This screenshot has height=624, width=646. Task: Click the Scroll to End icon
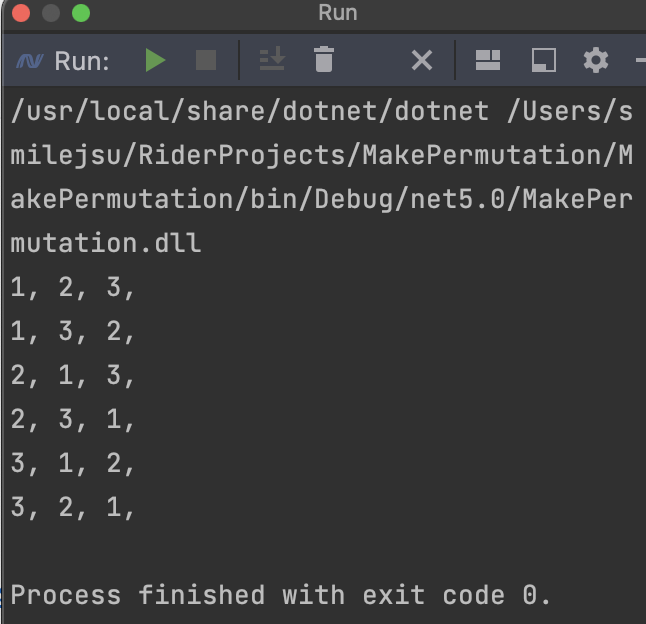click(272, 58)
